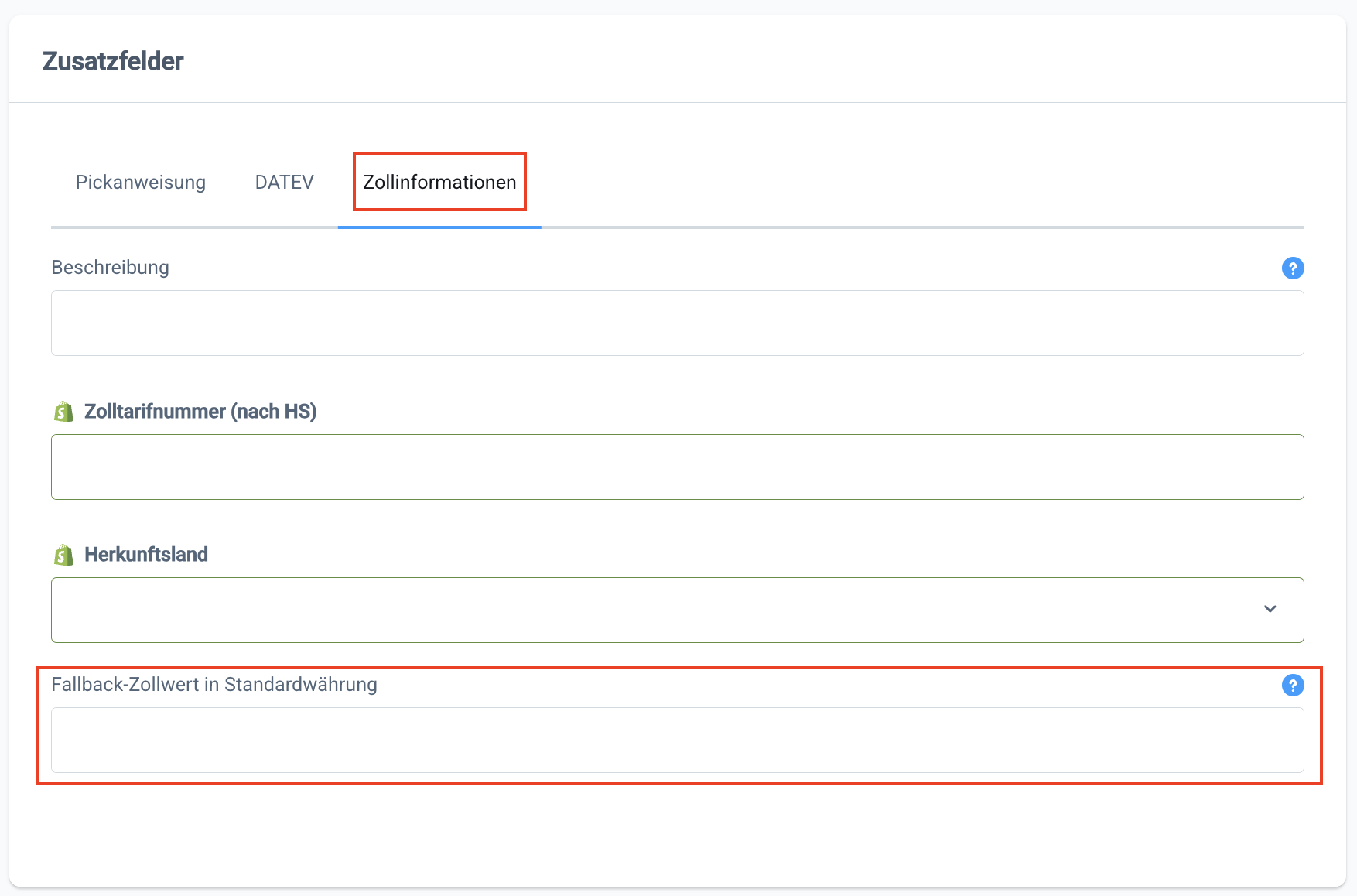The width and height of the screenshot is (1357, 896).
Task: Click into the Zolltarifnummer (nach HS) input
Action: (x=677, y=467)
